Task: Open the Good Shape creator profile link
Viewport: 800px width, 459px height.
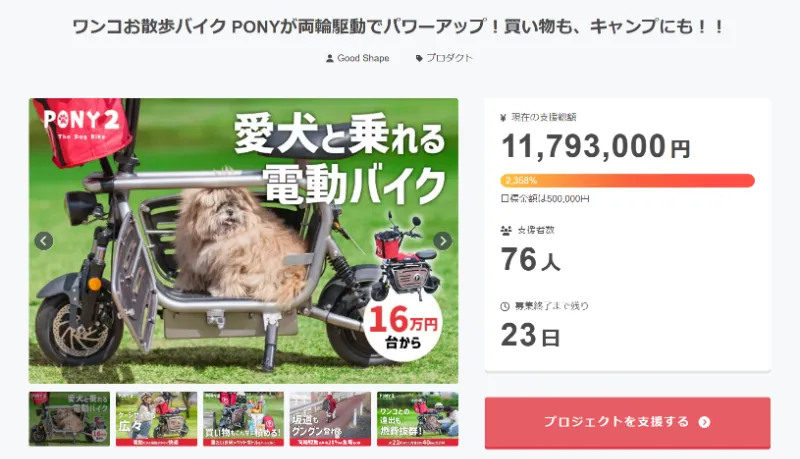Action: [x=362, y=58]
